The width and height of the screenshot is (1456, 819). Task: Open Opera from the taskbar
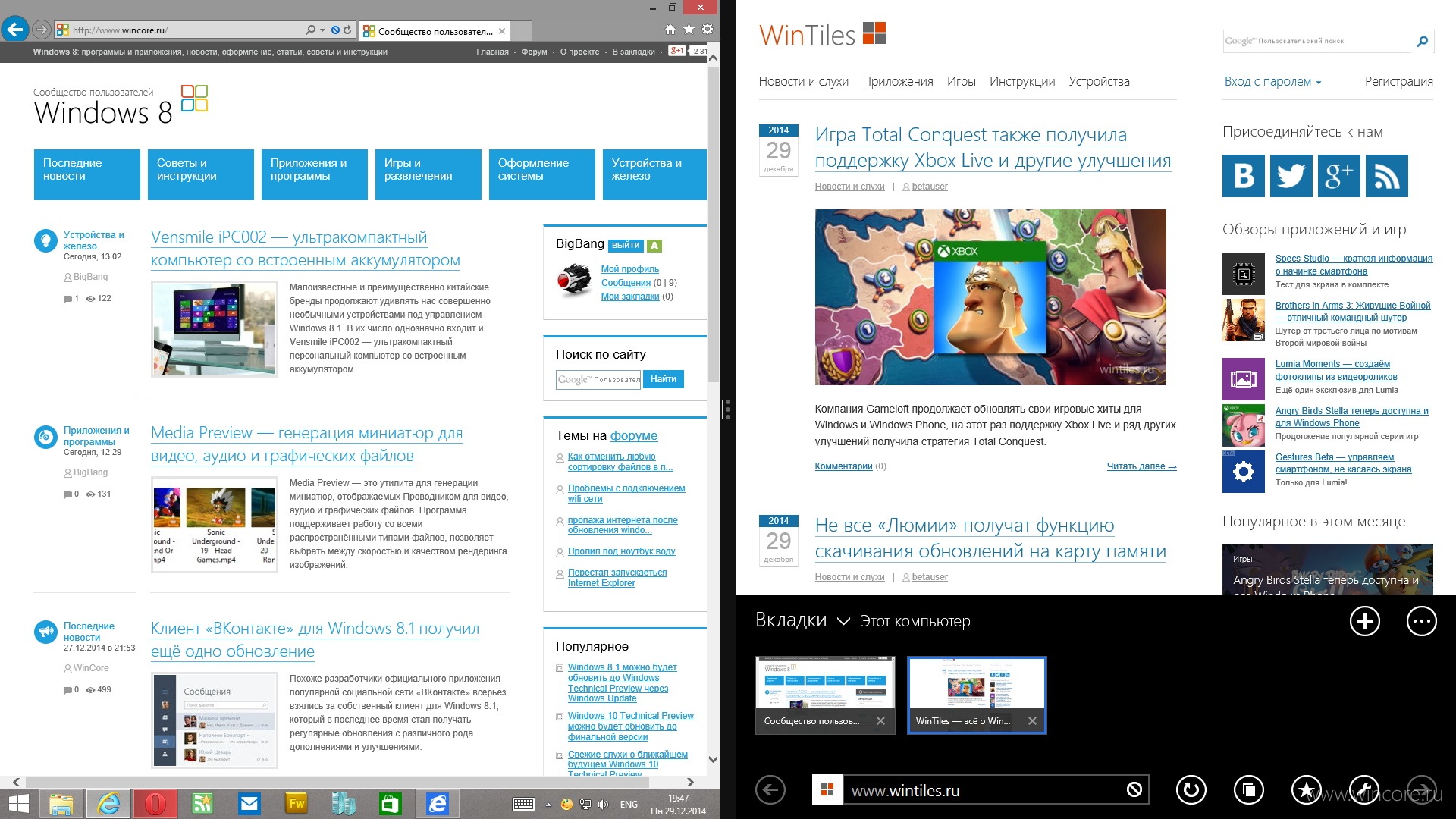pyautogui.click(x=155, y=804)
